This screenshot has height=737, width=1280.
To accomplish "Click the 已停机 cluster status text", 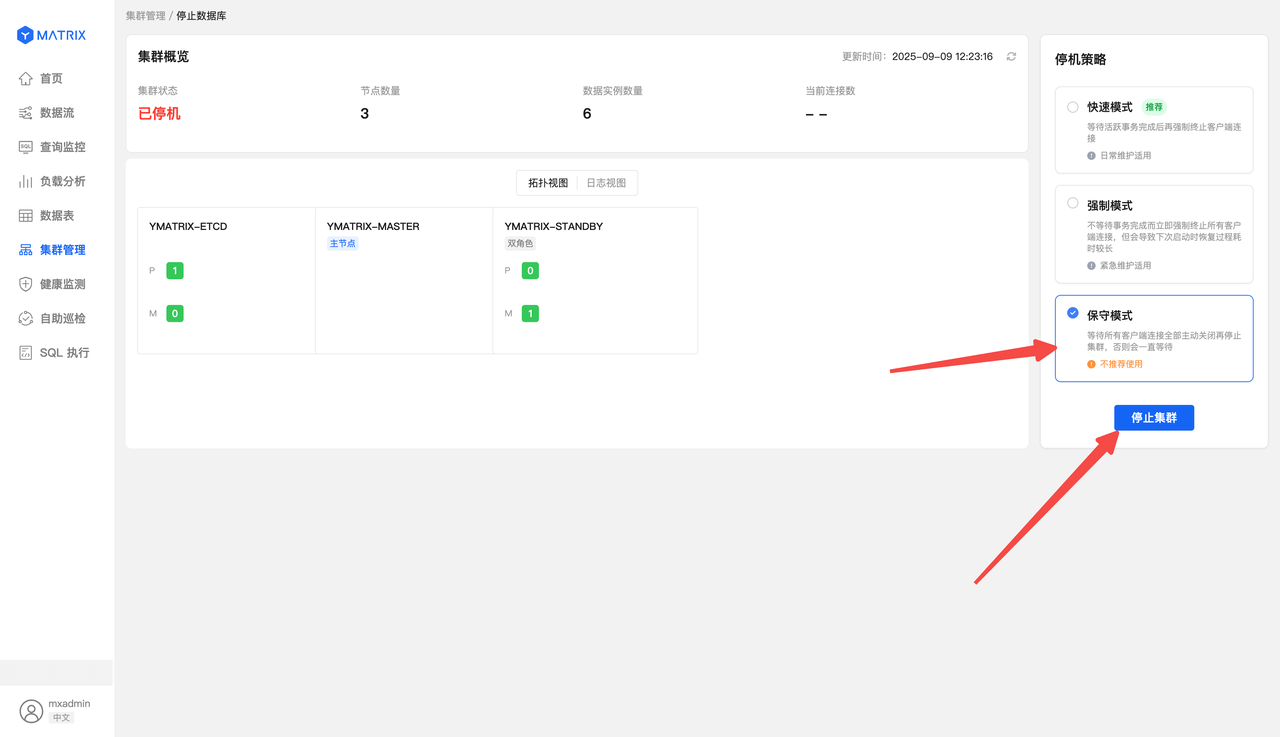I will 159,114.
